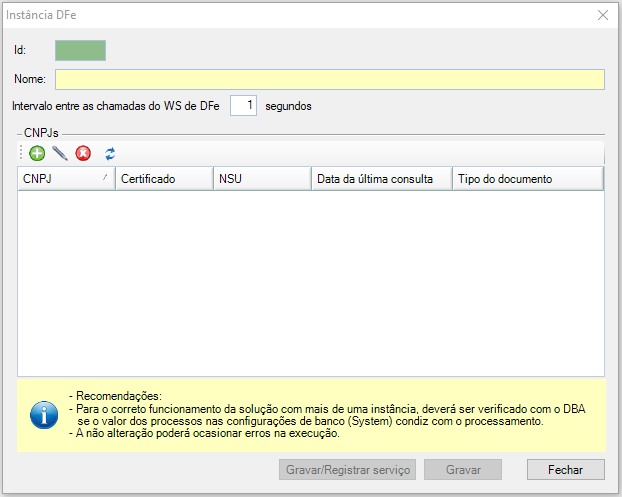The width and height of the screenshot is (622, 497).
Task: Add a new CNPJ with green plus icon
Action: click(37, 154)
